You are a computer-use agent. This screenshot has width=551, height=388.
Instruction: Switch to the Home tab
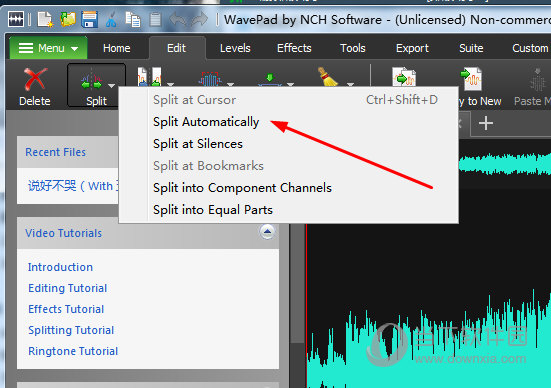click(117, 48)
